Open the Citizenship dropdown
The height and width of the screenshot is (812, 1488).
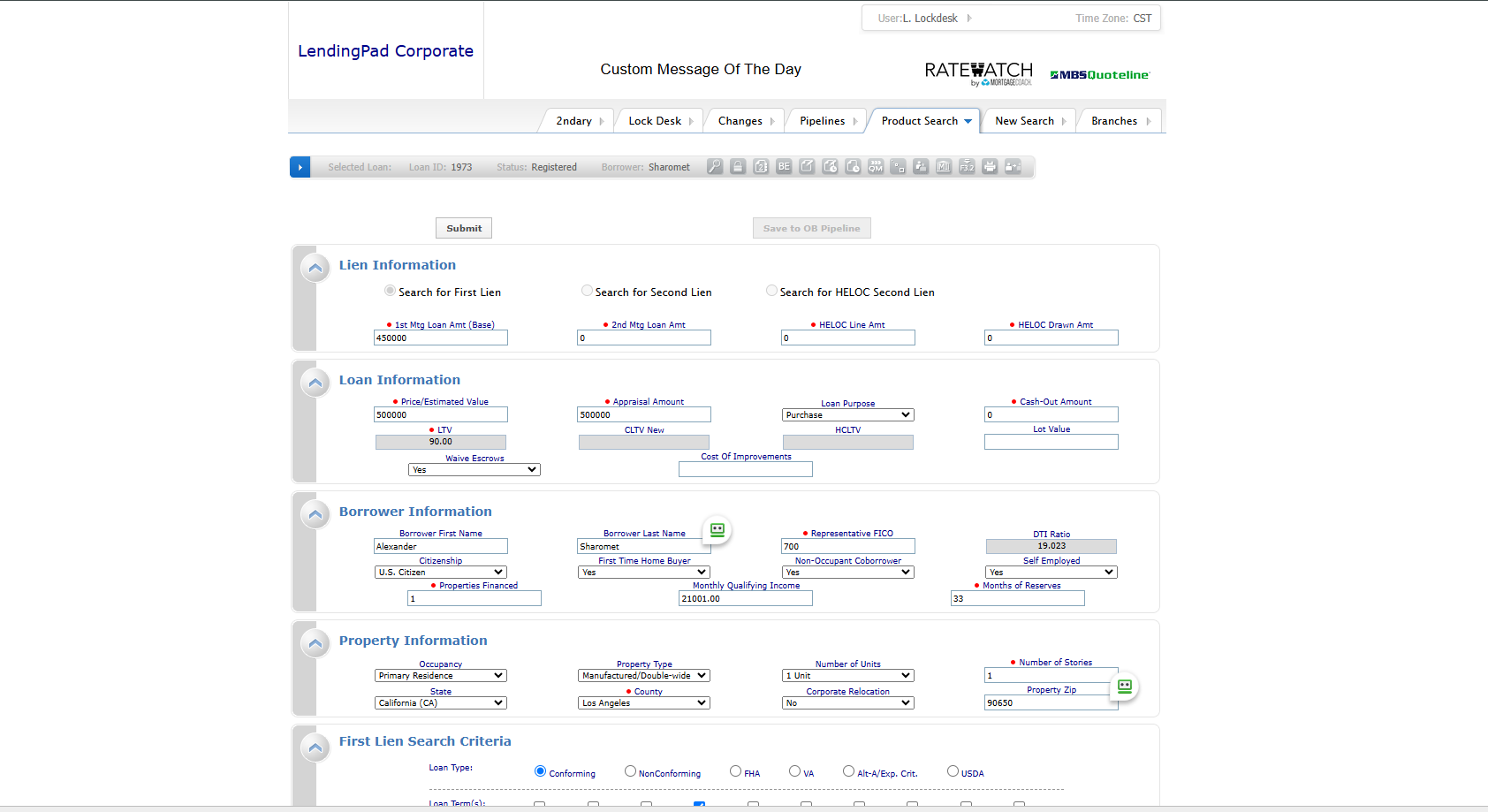point(440,573)
